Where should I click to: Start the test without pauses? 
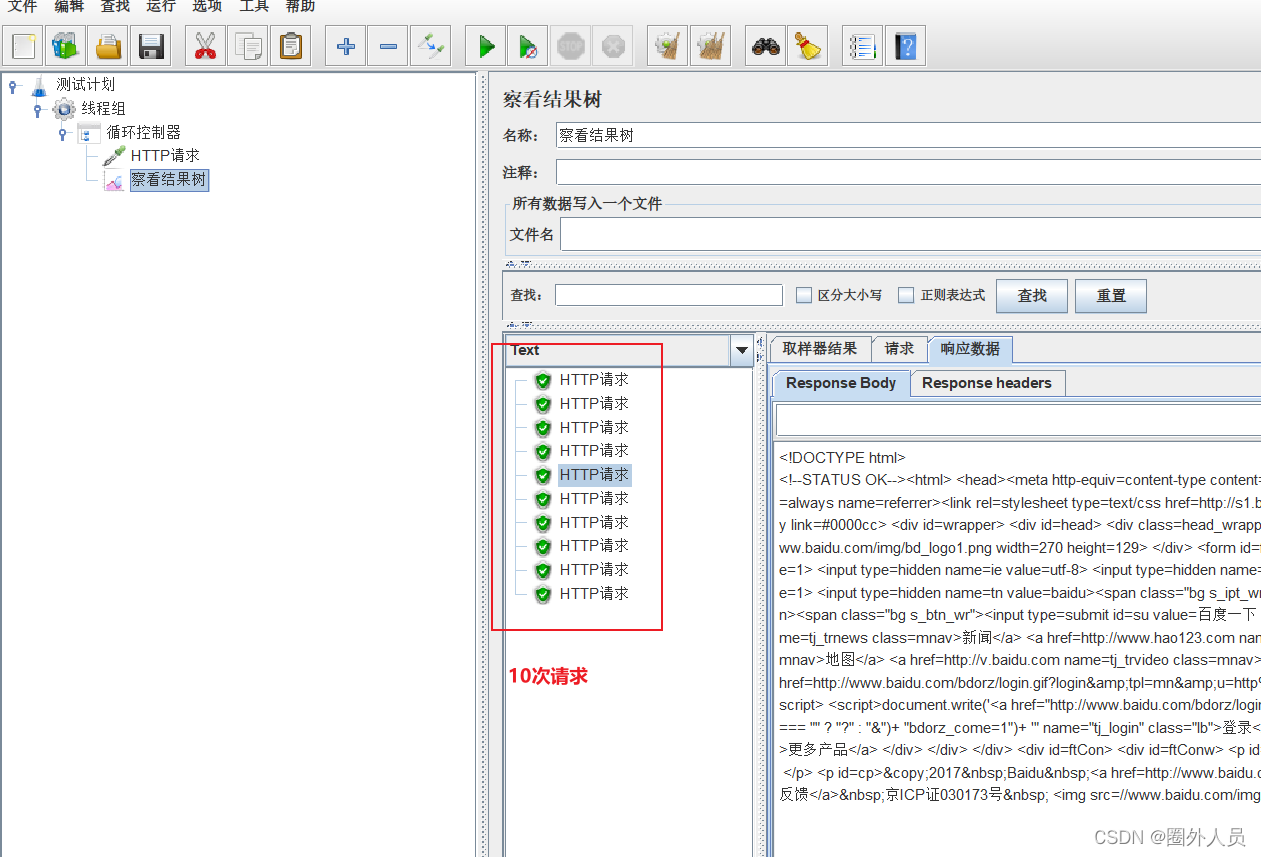[x=527, y=46]
